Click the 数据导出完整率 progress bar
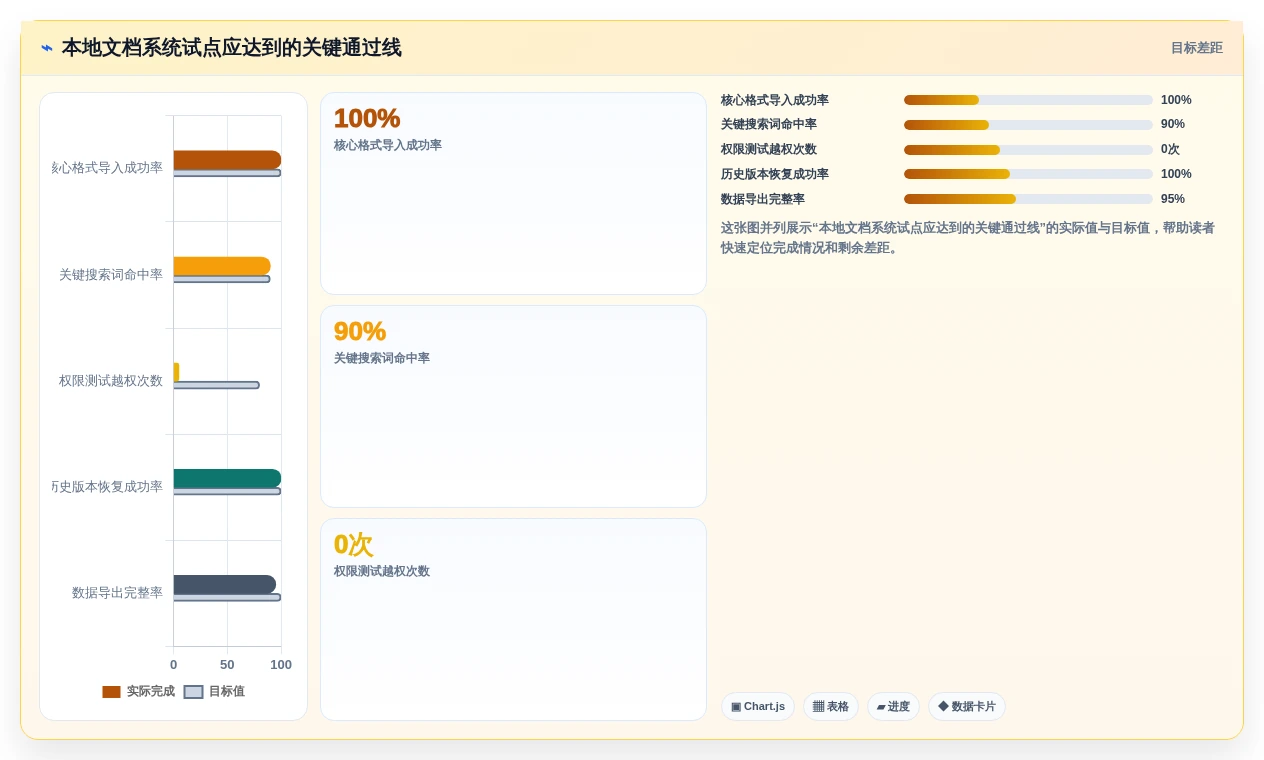The height and width of the screenshot is (760, 1264). [1028, 199]
